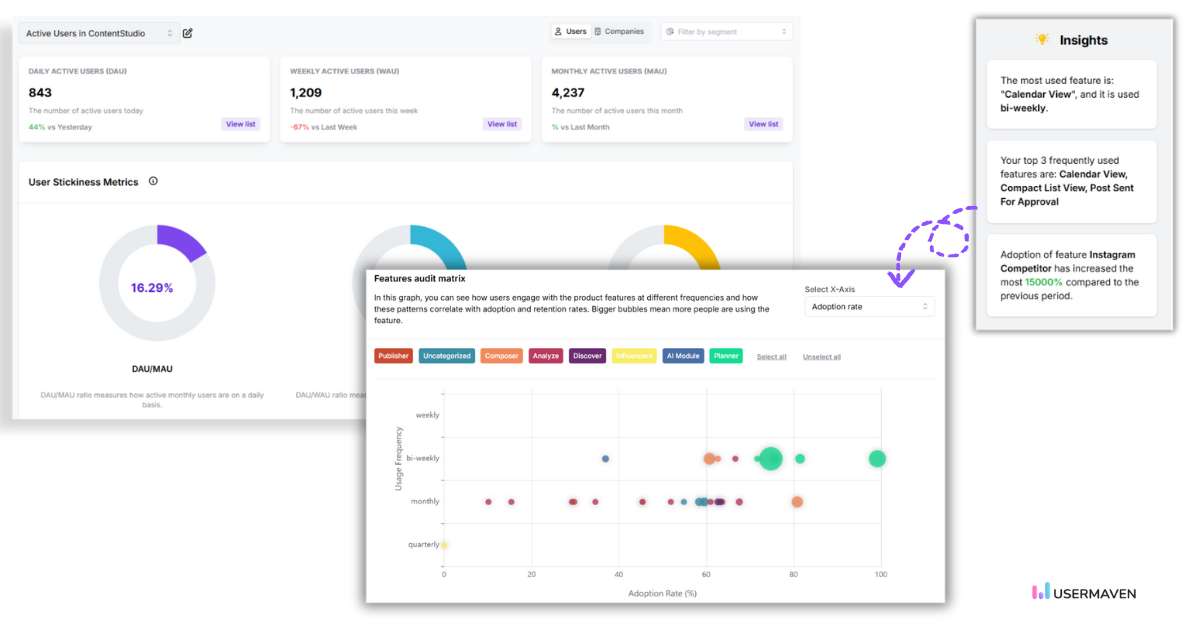Click the weekly active users value 1,209
This screenshot has height=630, width=1200.
click(x=305, y=92)
